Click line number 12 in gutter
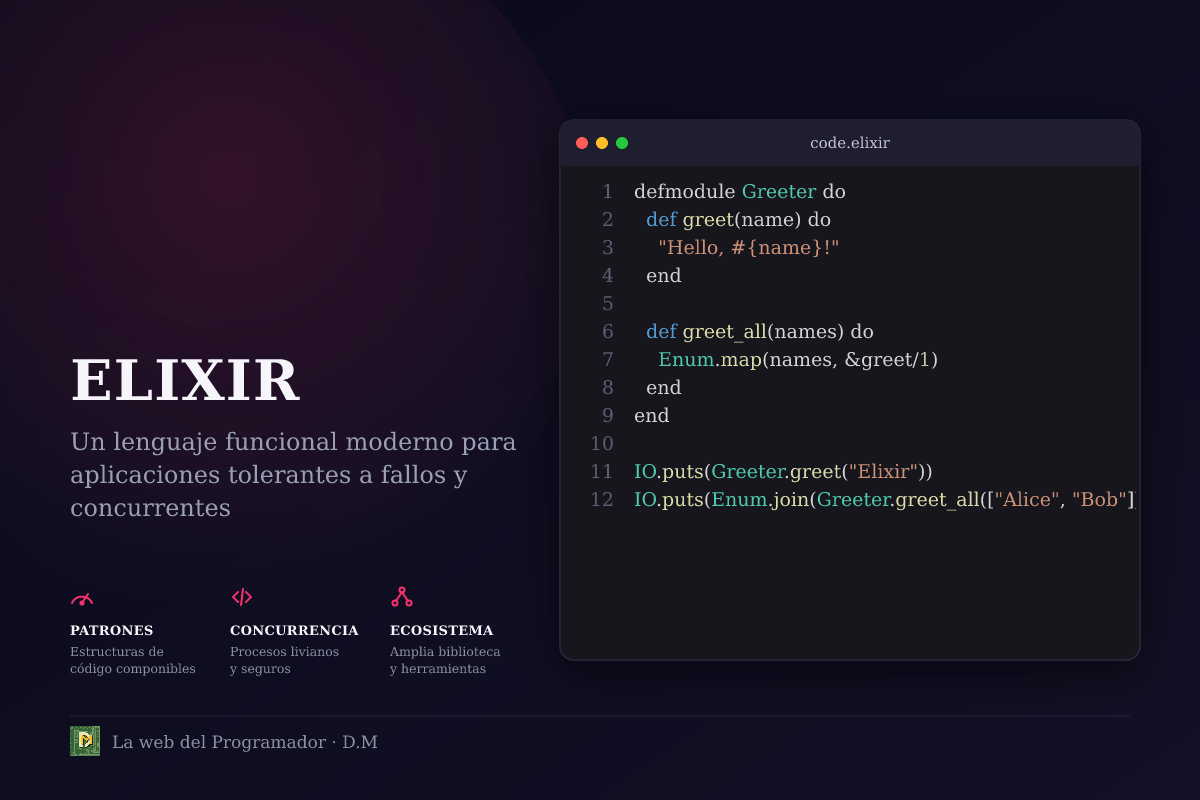 tap(602, 499)
